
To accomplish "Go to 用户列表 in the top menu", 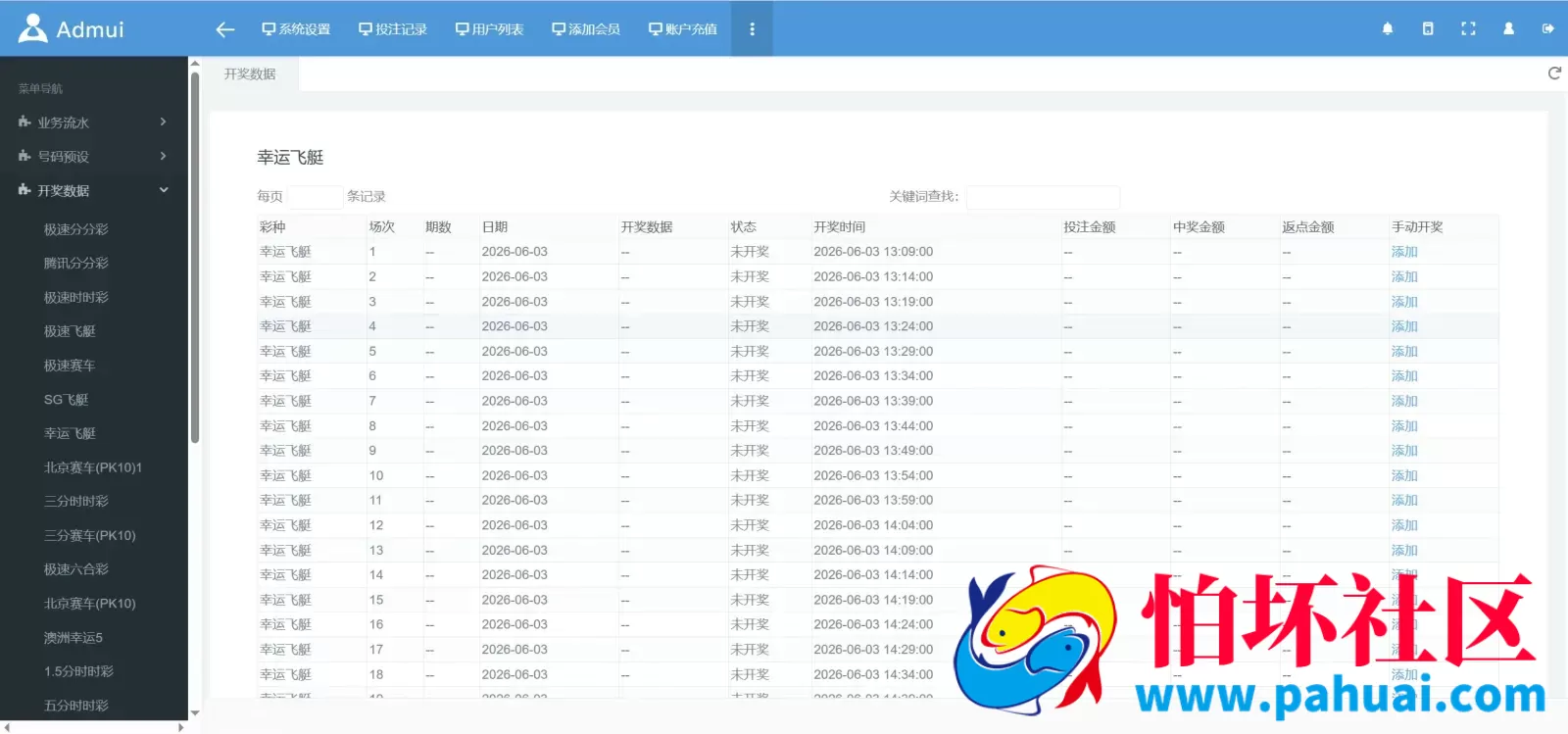I will (x=489, y=29).
